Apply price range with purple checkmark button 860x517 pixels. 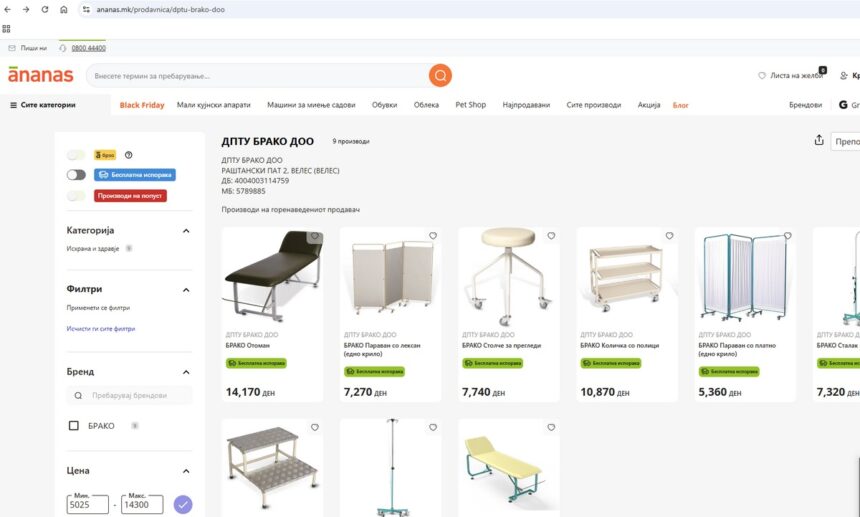point(183,504)
